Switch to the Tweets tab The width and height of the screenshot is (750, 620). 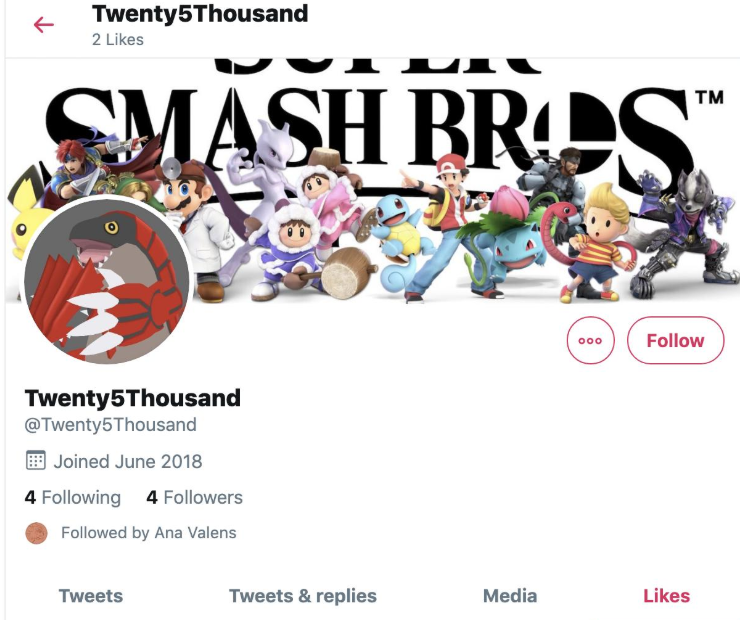point(91,596)
